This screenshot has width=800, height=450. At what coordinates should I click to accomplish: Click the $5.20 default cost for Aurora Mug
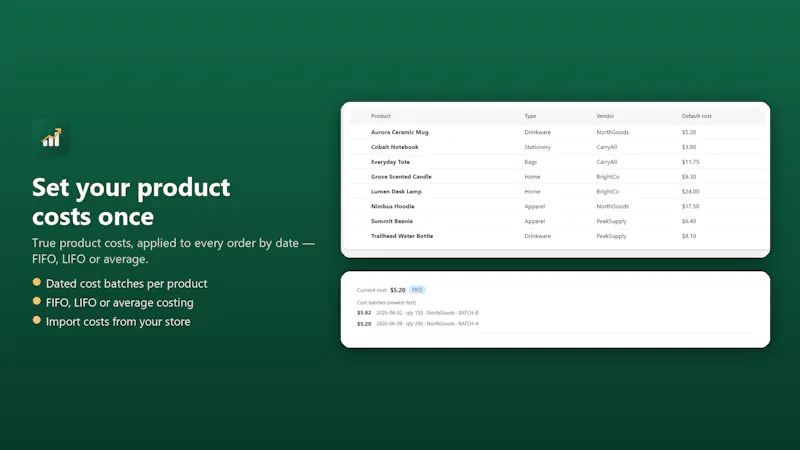pos(689,132)
